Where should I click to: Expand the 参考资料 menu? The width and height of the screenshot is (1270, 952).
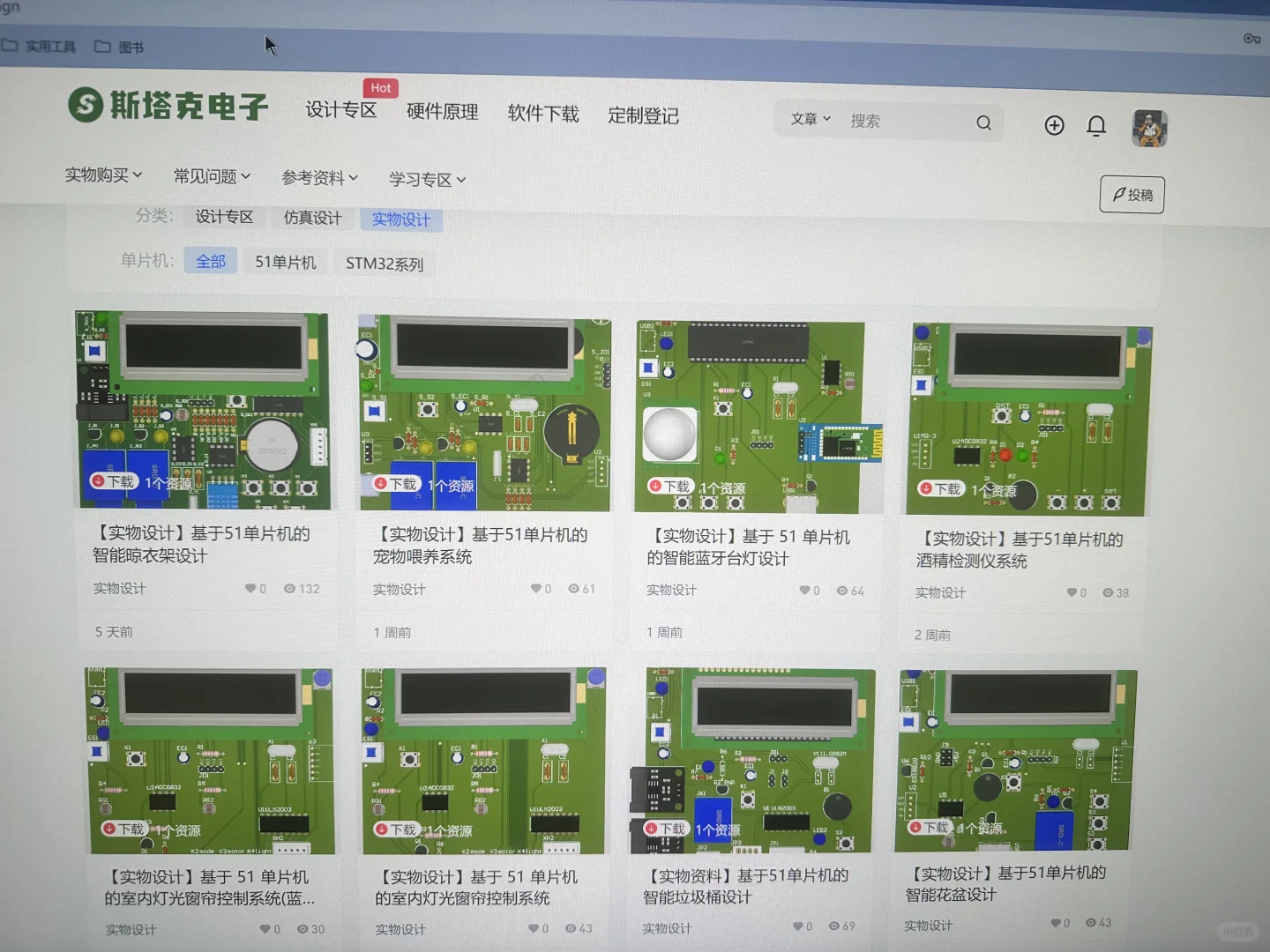point(320,177)
